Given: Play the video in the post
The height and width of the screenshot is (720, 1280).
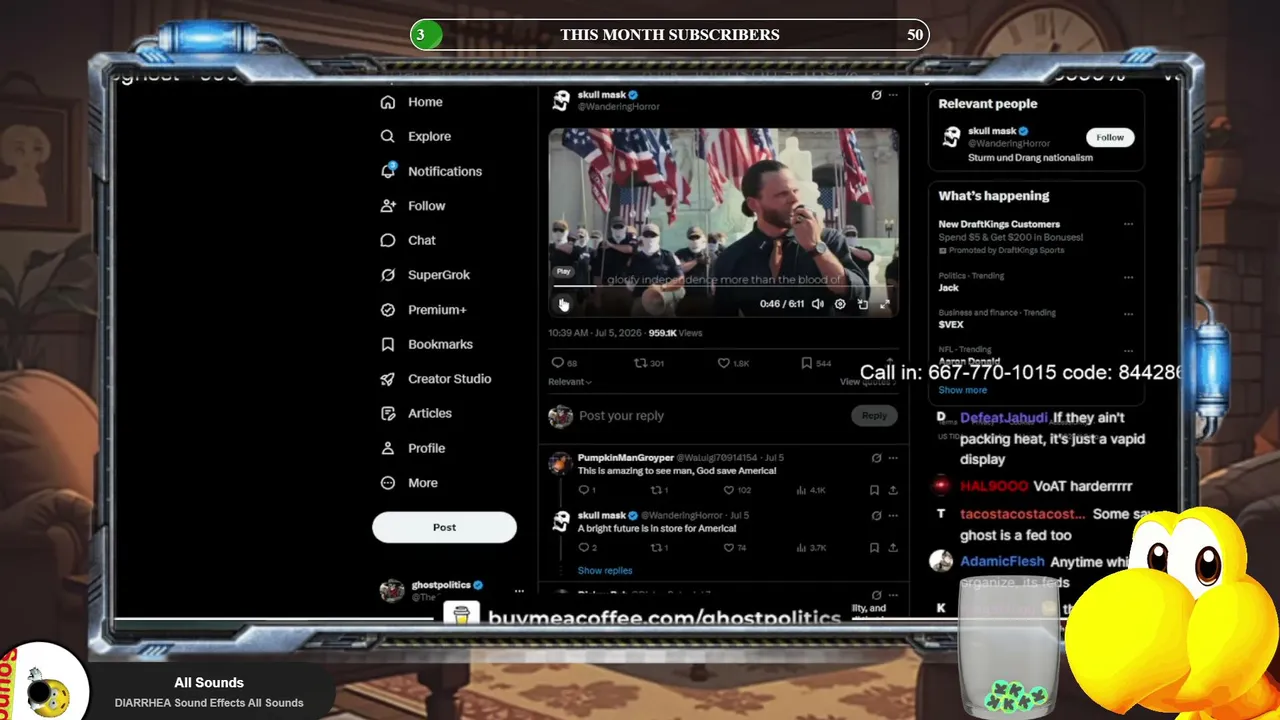Looking at the screenshot, I should (563, 304).
